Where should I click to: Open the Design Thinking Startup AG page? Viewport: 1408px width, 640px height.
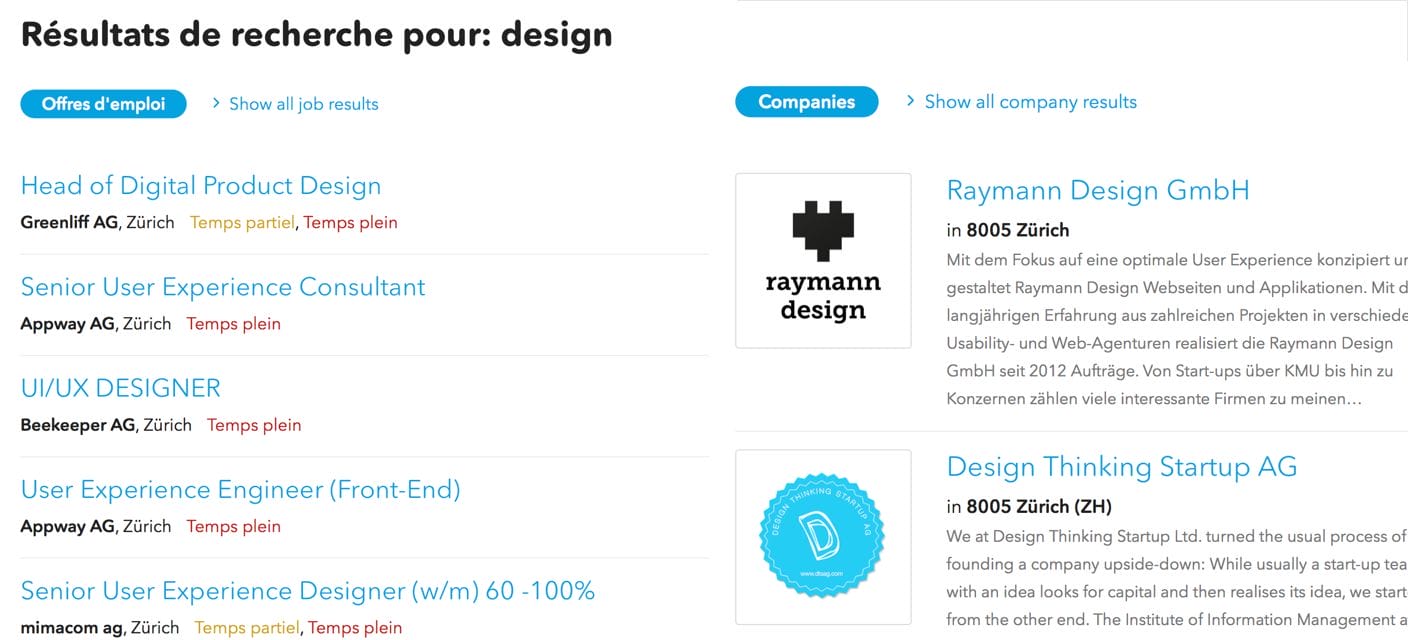pos(1122,467)
